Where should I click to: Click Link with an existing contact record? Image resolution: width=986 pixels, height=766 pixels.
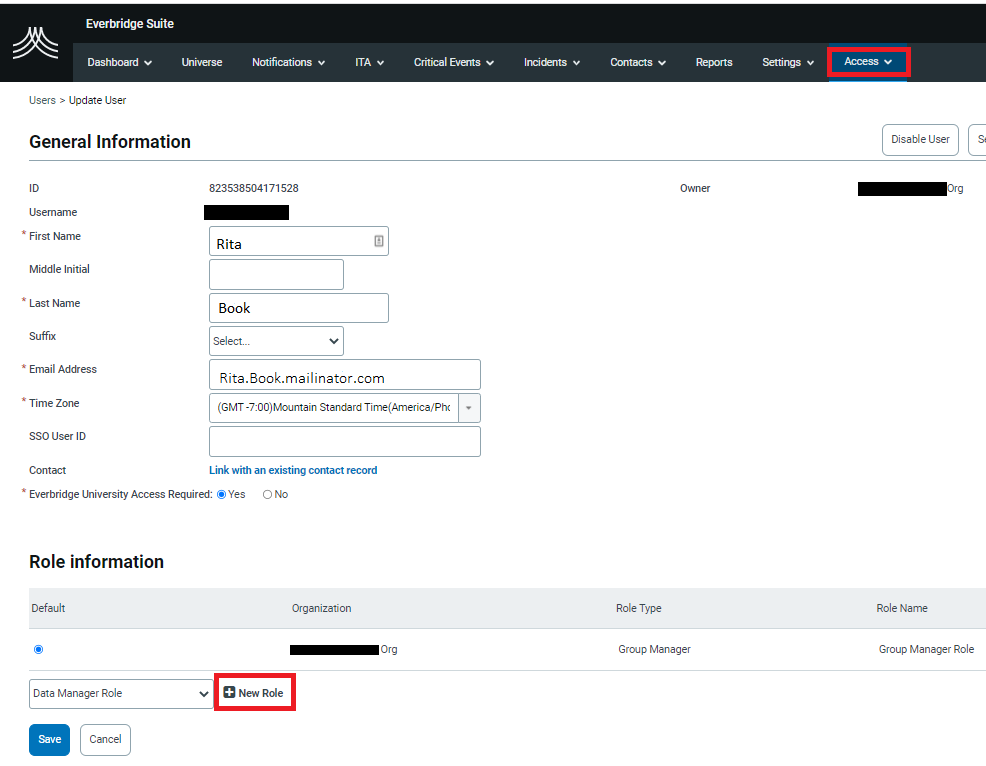[293, 470]
